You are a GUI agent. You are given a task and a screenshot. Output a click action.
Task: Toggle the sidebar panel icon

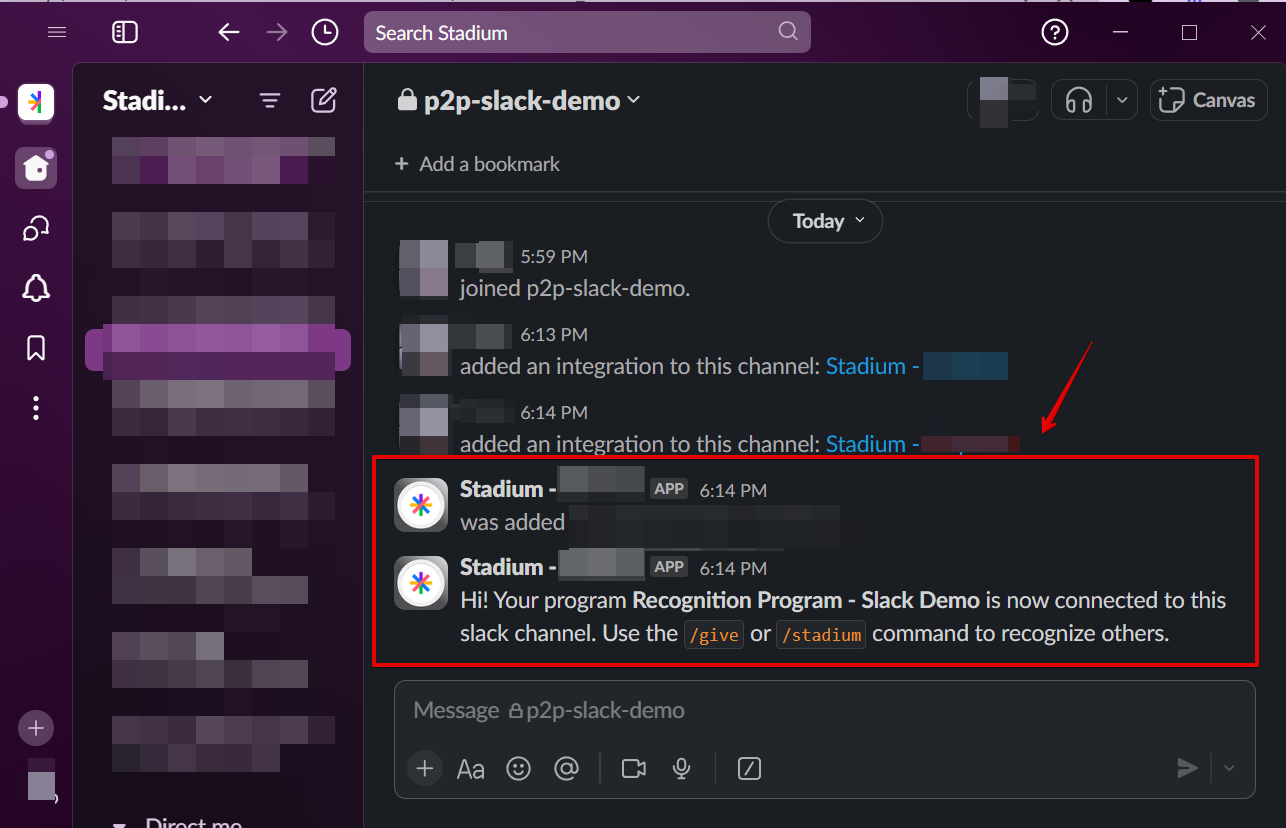pos(125,32)
